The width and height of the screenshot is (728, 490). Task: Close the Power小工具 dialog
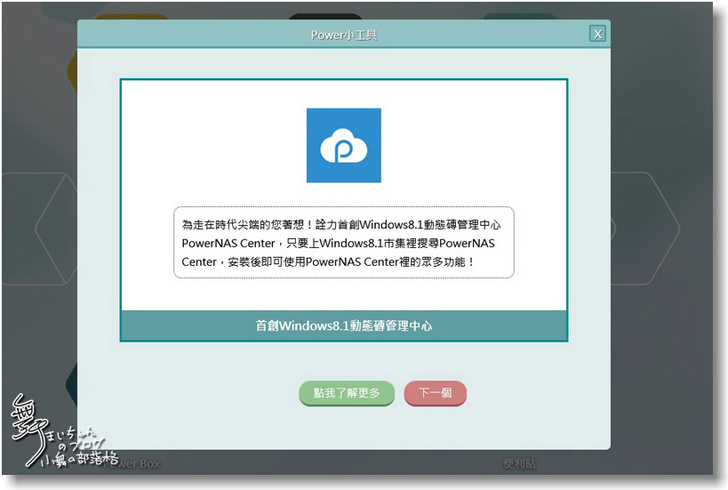[x=598, y=34]
